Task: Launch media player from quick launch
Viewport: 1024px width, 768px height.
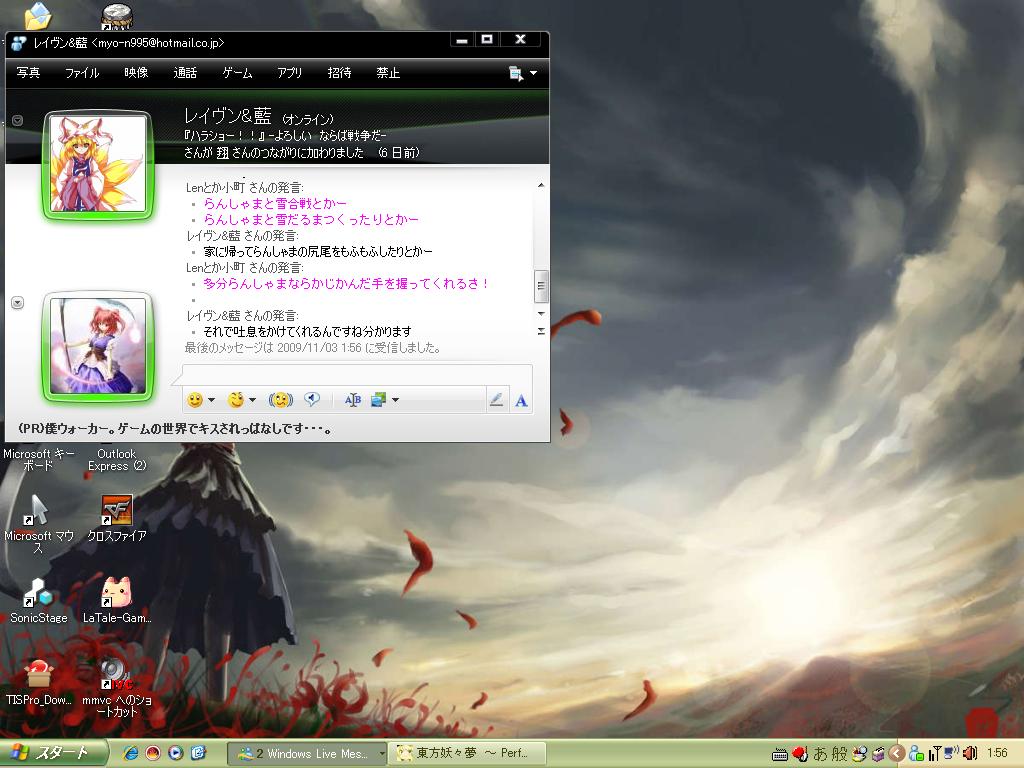Action: 176,753
